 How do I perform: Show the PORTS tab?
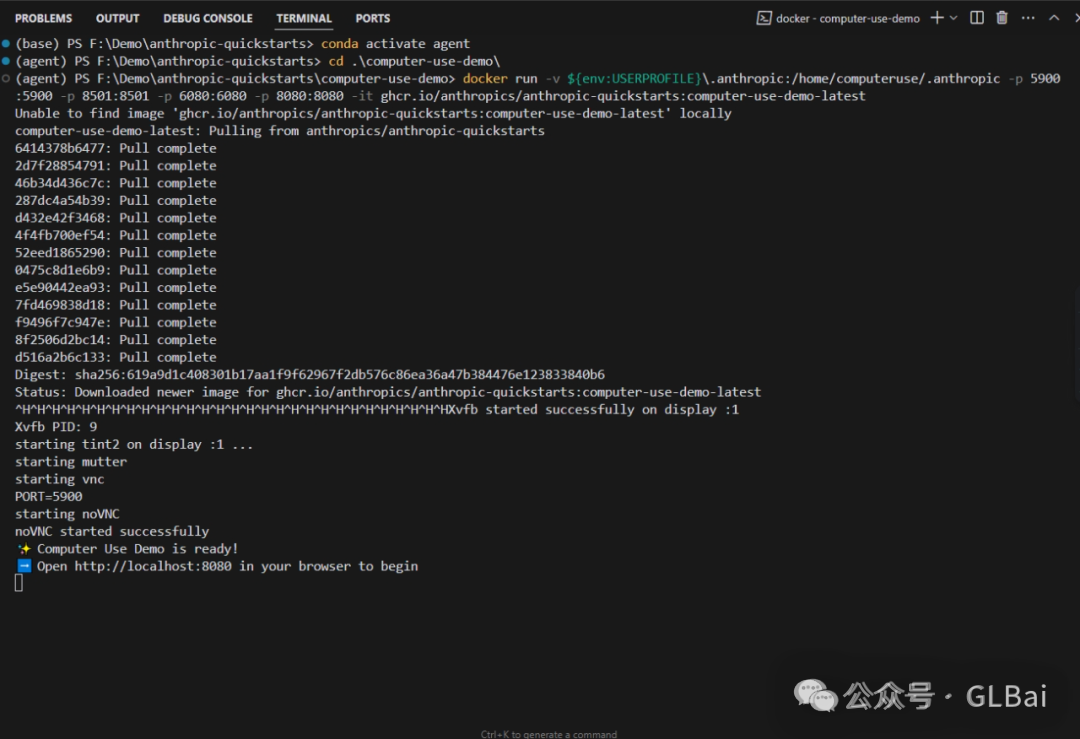(373, 18)
